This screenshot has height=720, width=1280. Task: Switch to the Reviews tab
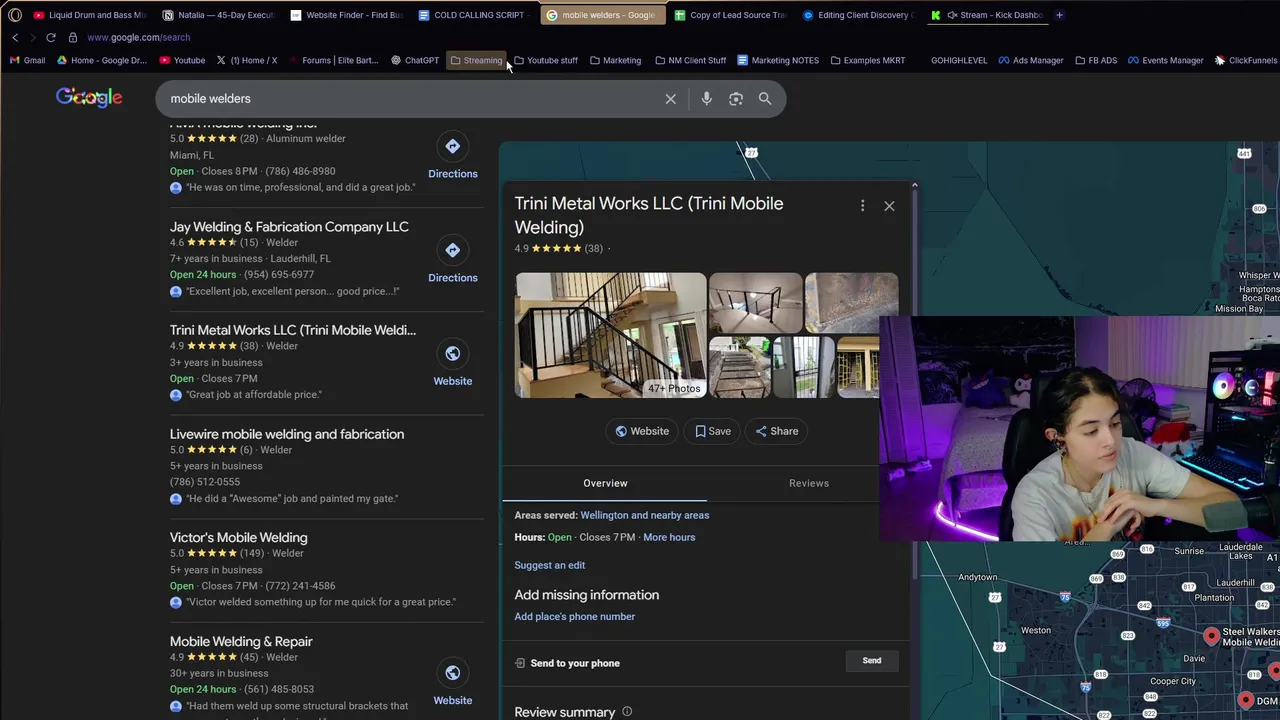[x=809, y=483]
